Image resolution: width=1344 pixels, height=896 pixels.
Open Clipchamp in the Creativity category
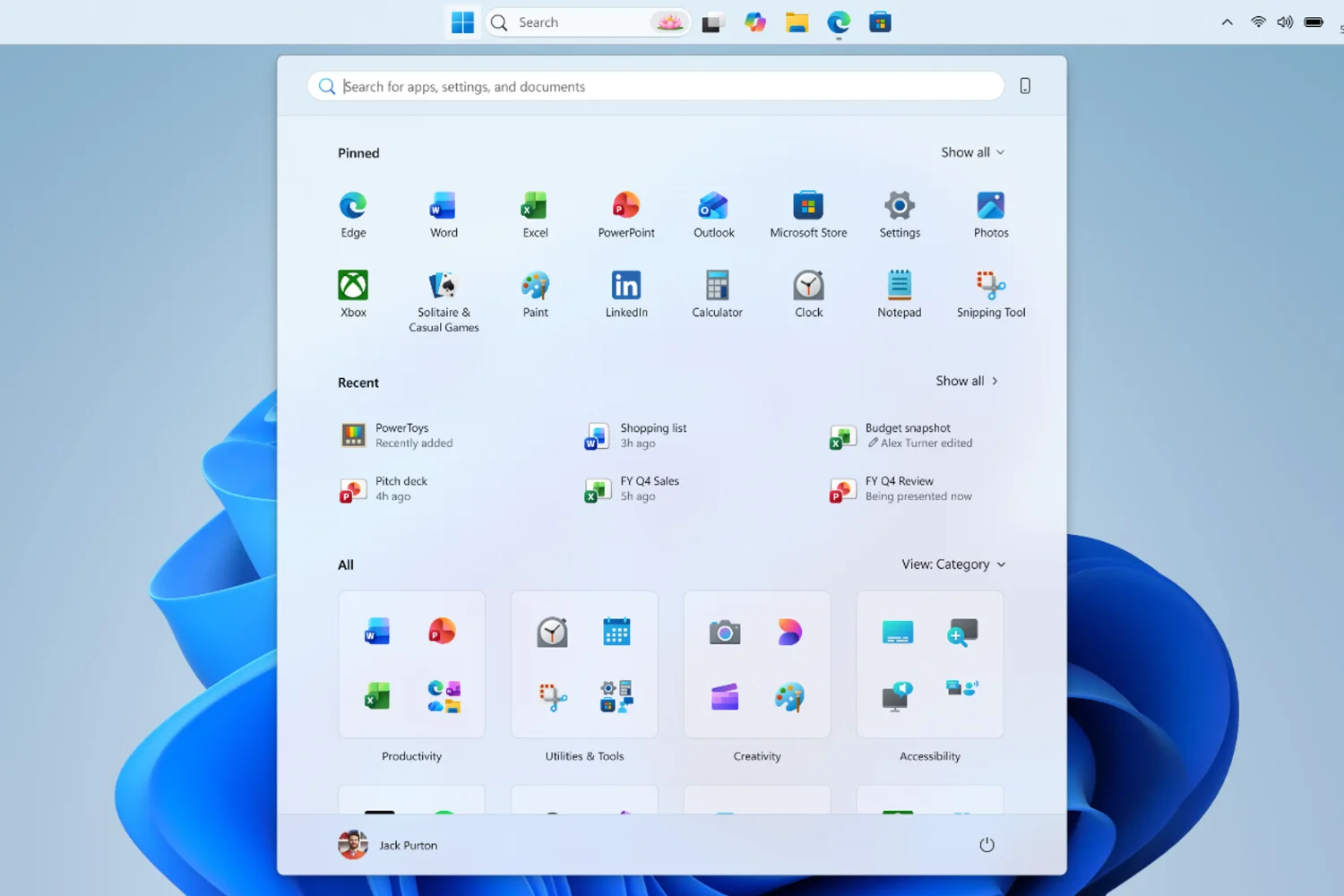pos(725,696)
